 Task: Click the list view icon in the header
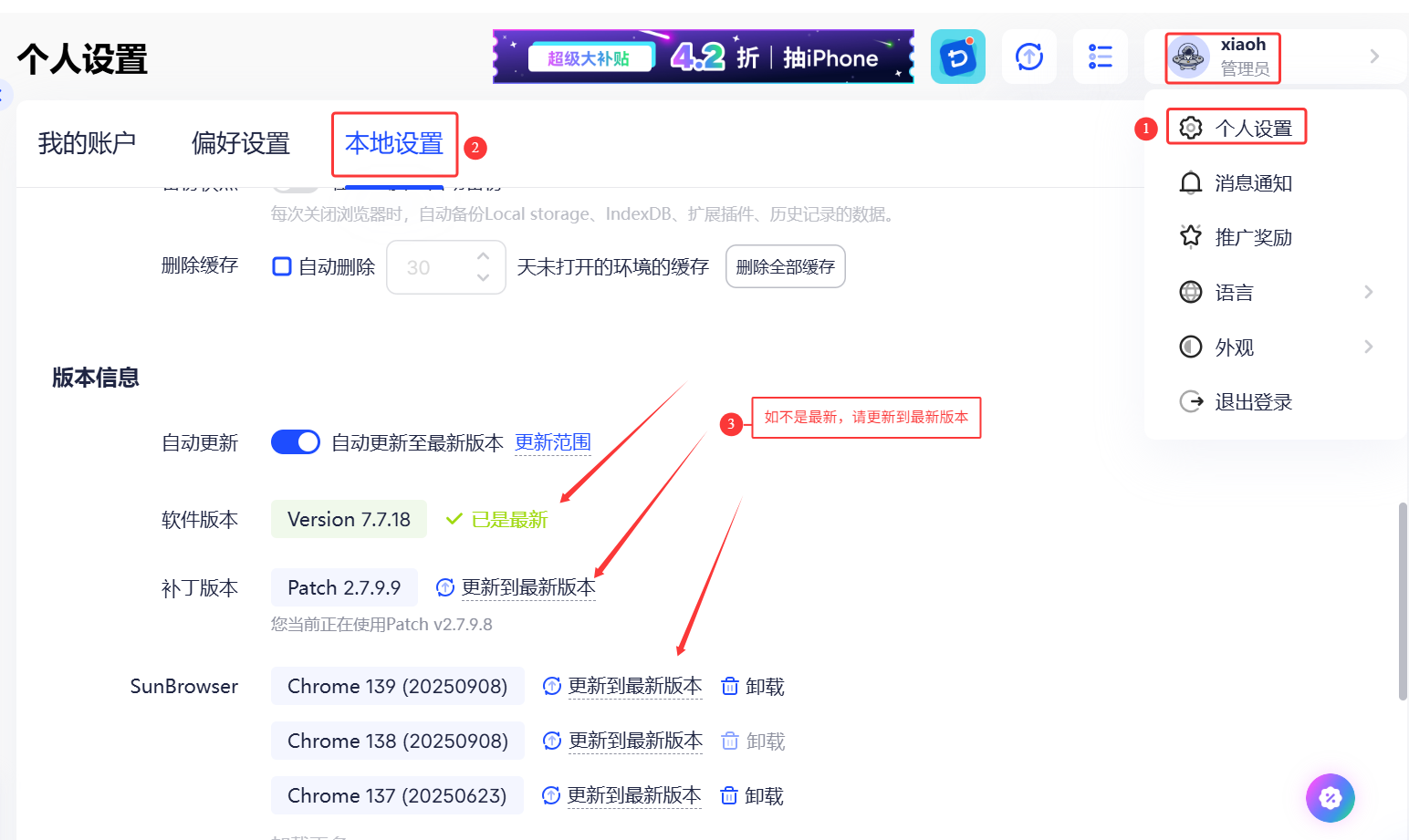(1101, 57)
